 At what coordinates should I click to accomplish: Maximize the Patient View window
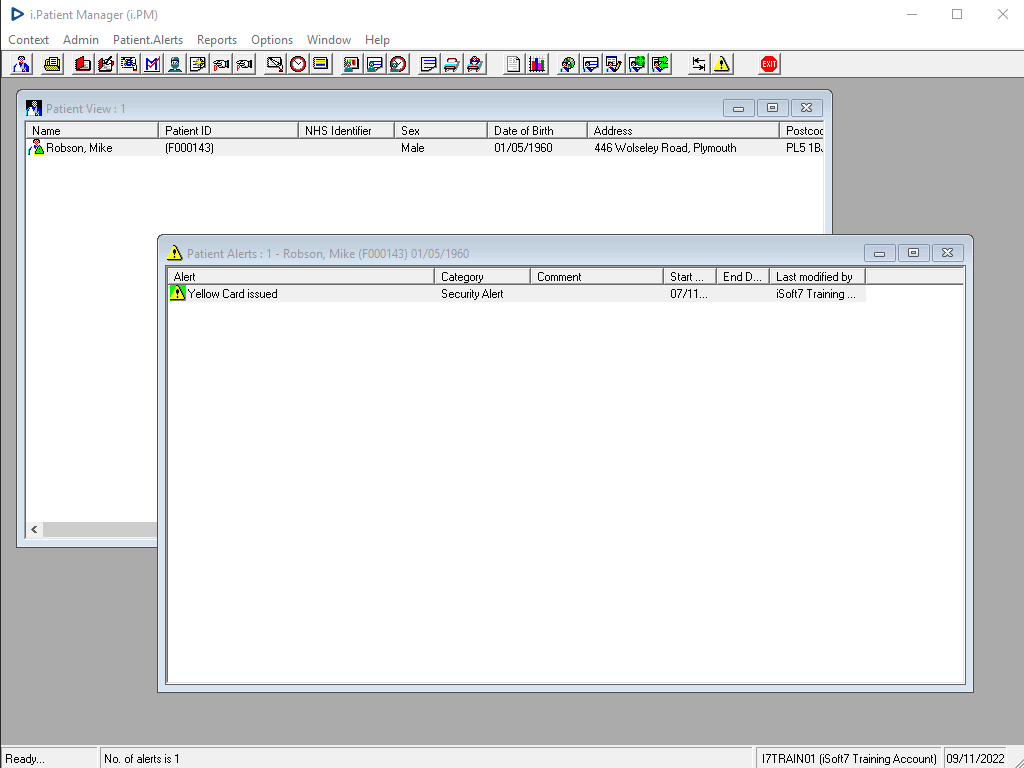coord(773,108)
